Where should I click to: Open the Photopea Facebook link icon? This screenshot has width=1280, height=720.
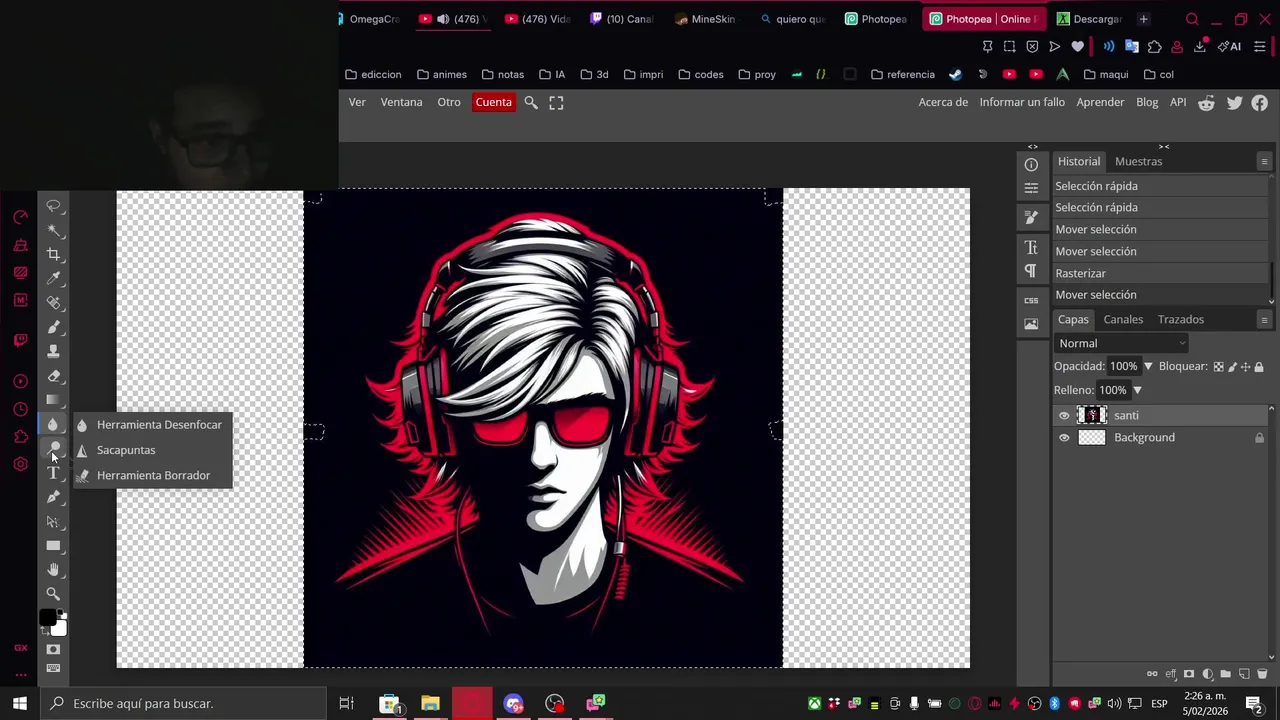(x=1260, y=102)
